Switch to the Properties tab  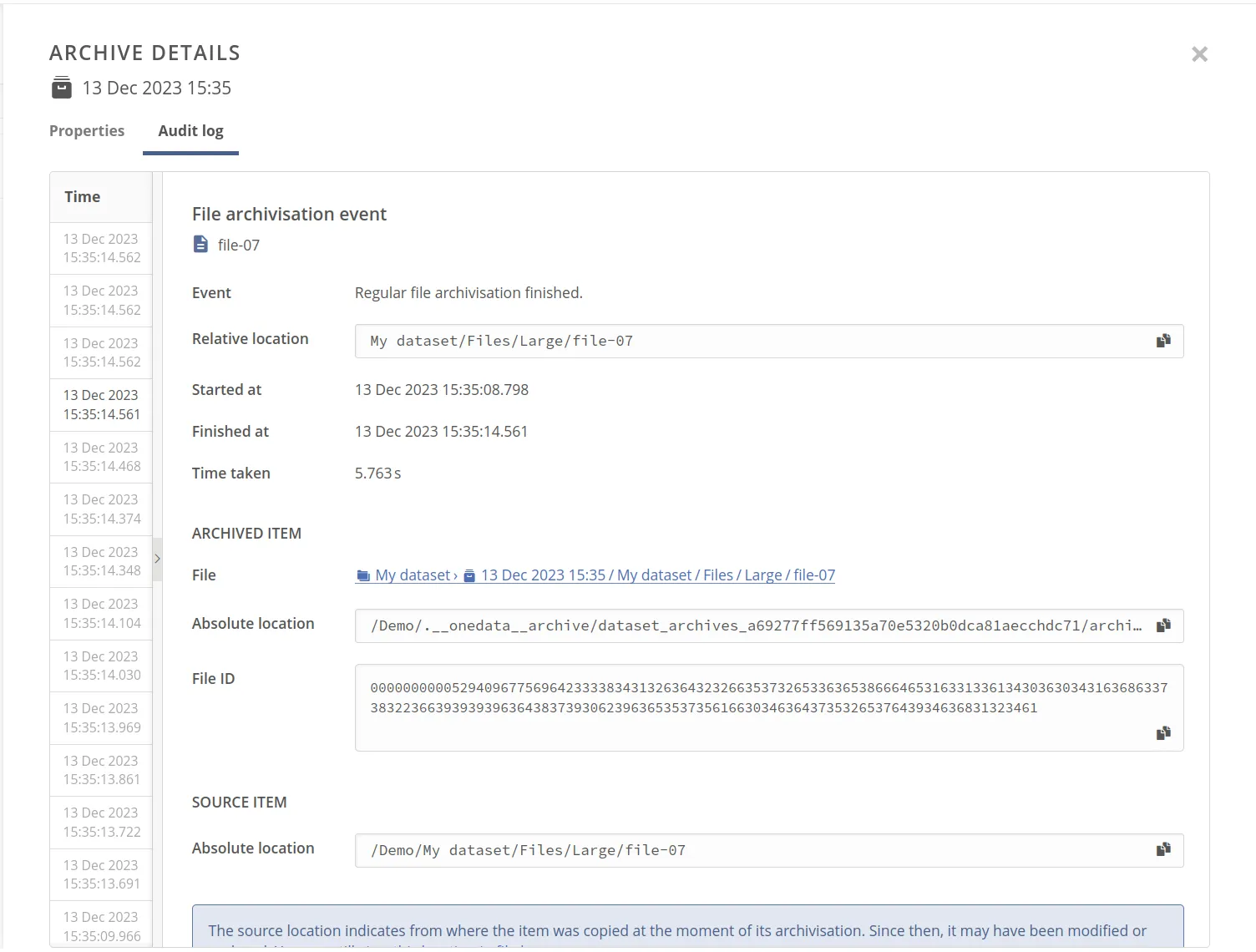click(x=87, y=130)
